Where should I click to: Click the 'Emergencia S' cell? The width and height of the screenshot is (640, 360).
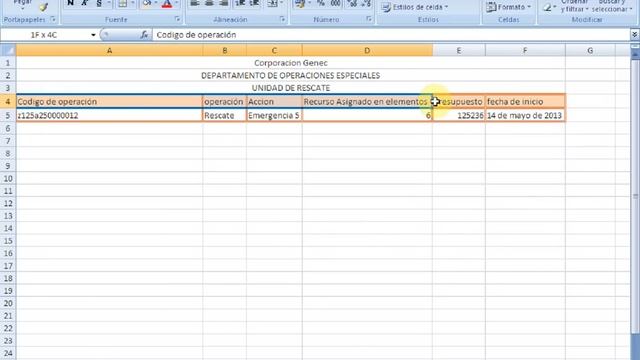coord(274,116)
